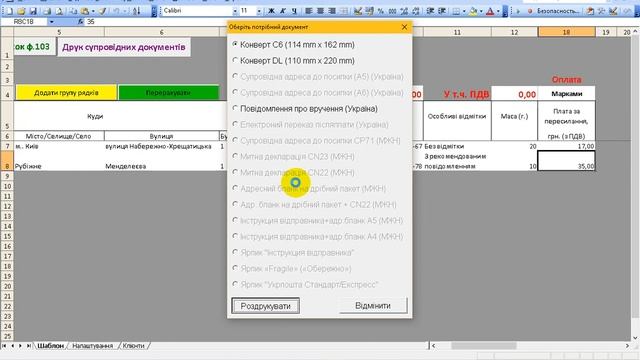640x360 pixels.
Task: Click the Paste clipboard icon
Action: click(85, 11)
